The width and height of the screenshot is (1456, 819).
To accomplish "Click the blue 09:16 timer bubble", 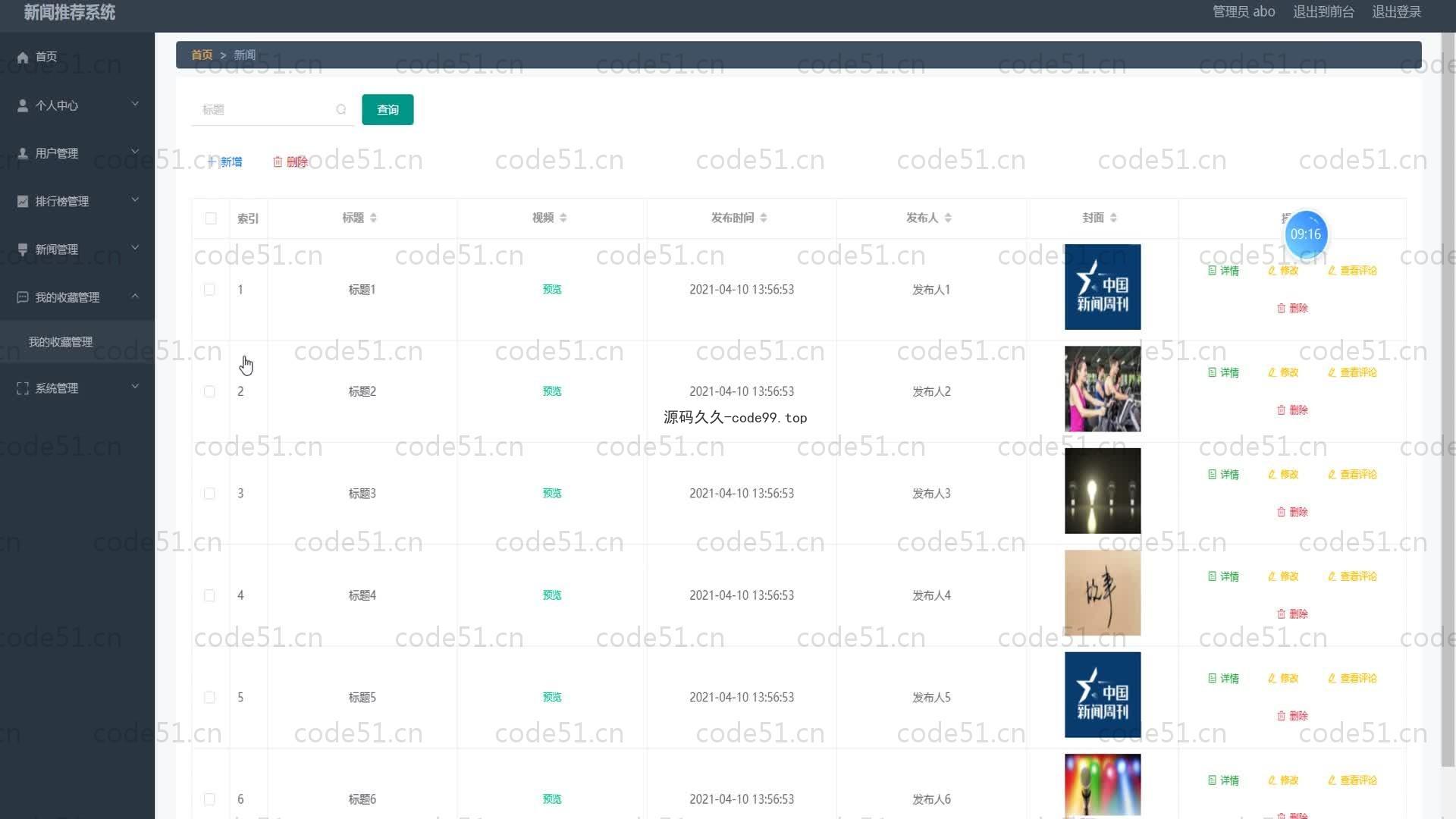I will [x=1305, y=234].
